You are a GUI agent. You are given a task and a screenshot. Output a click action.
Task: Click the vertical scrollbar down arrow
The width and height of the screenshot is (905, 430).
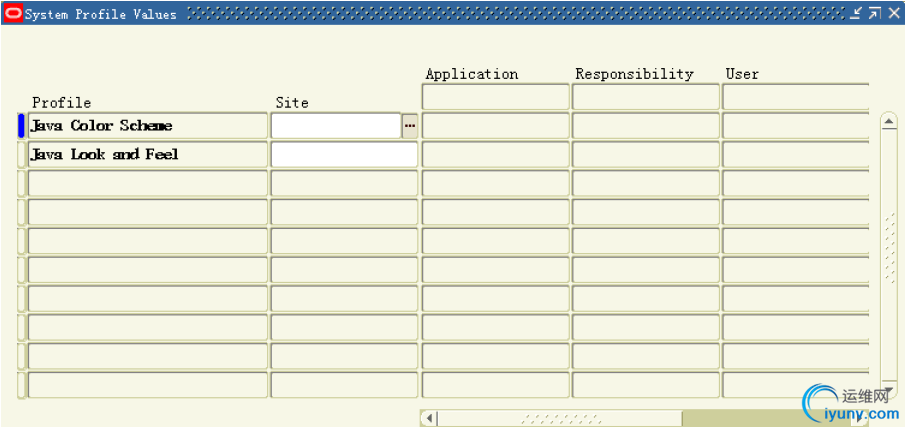point(888,391)
